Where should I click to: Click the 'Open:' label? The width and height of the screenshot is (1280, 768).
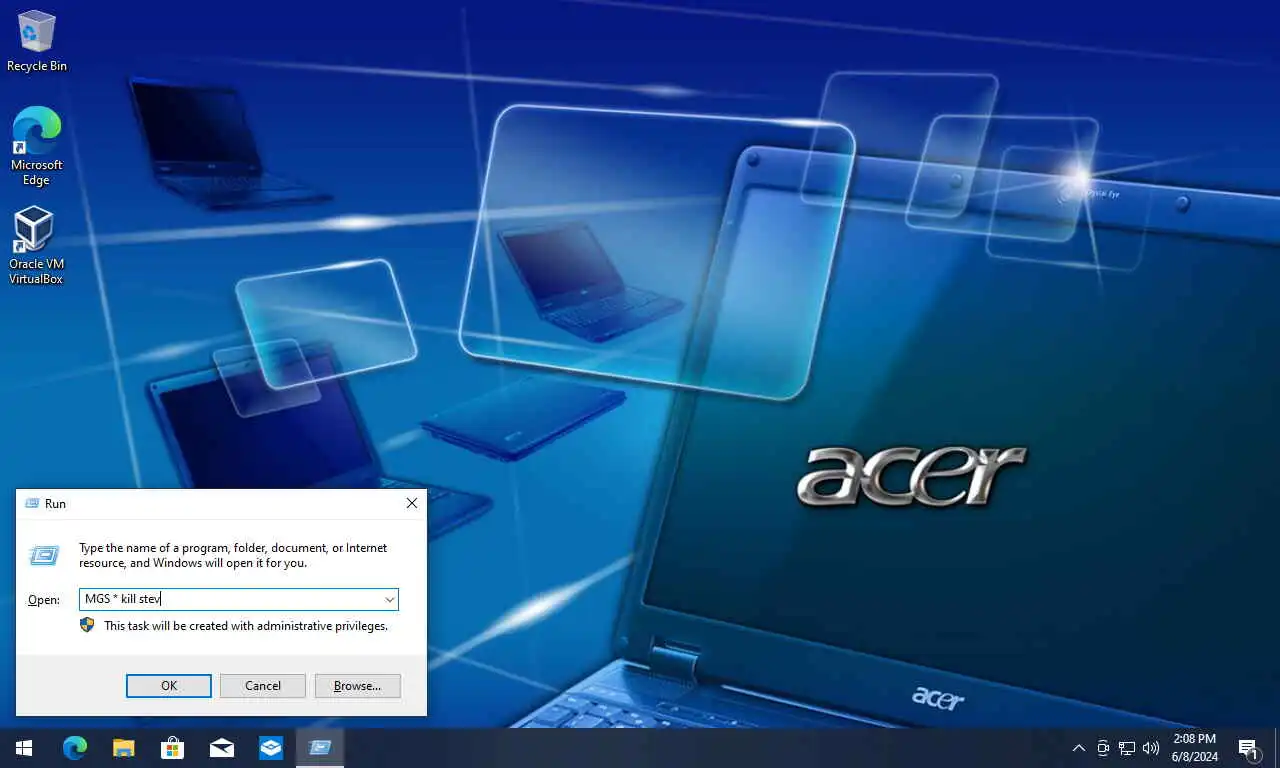43,600
